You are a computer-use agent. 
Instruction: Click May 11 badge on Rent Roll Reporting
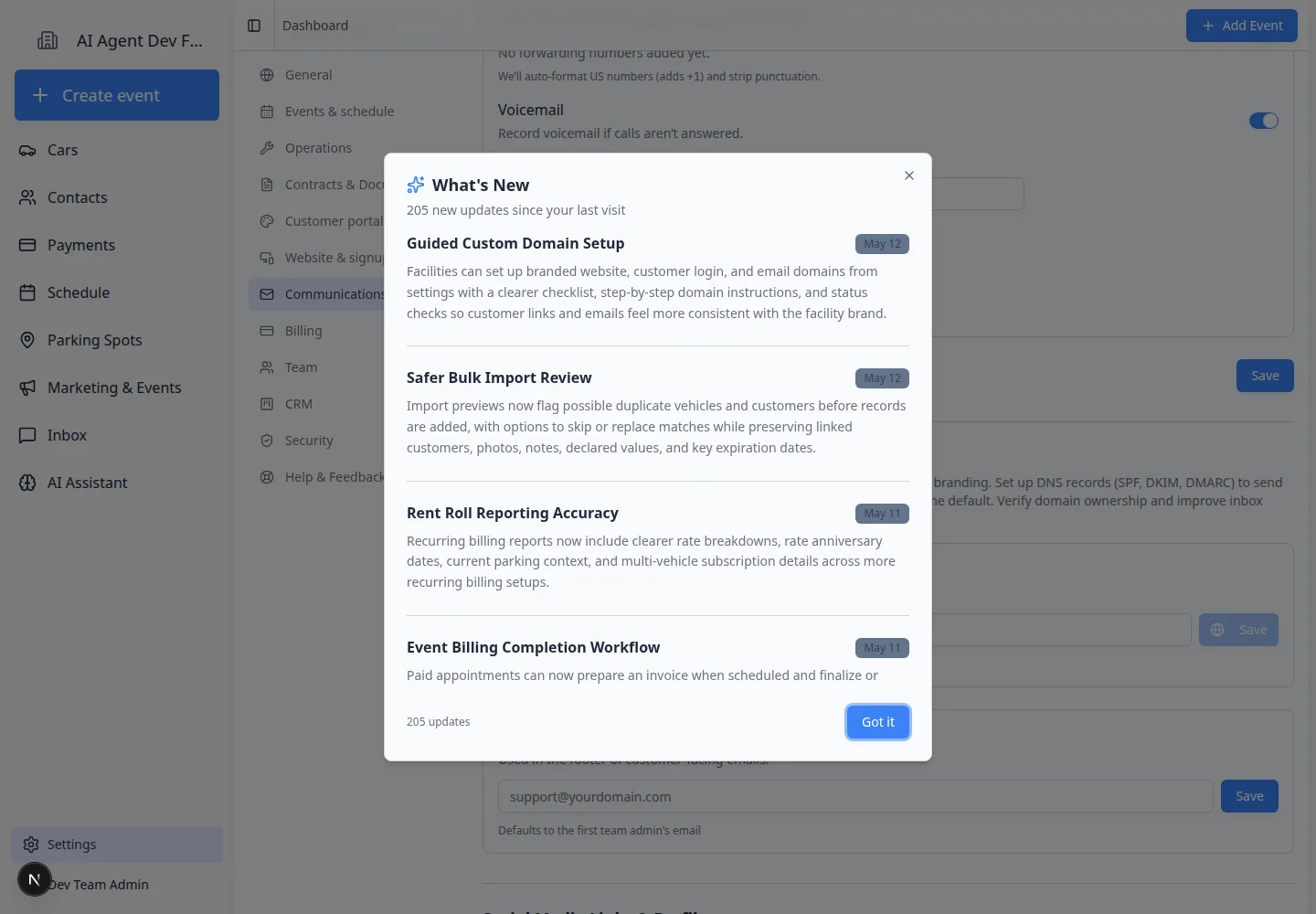(x=882, y=514)
